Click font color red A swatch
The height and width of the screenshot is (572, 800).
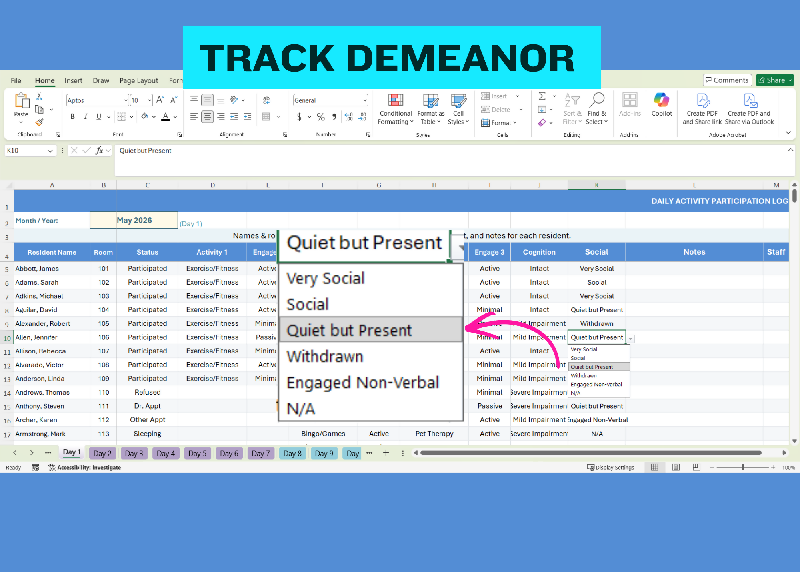166,117
